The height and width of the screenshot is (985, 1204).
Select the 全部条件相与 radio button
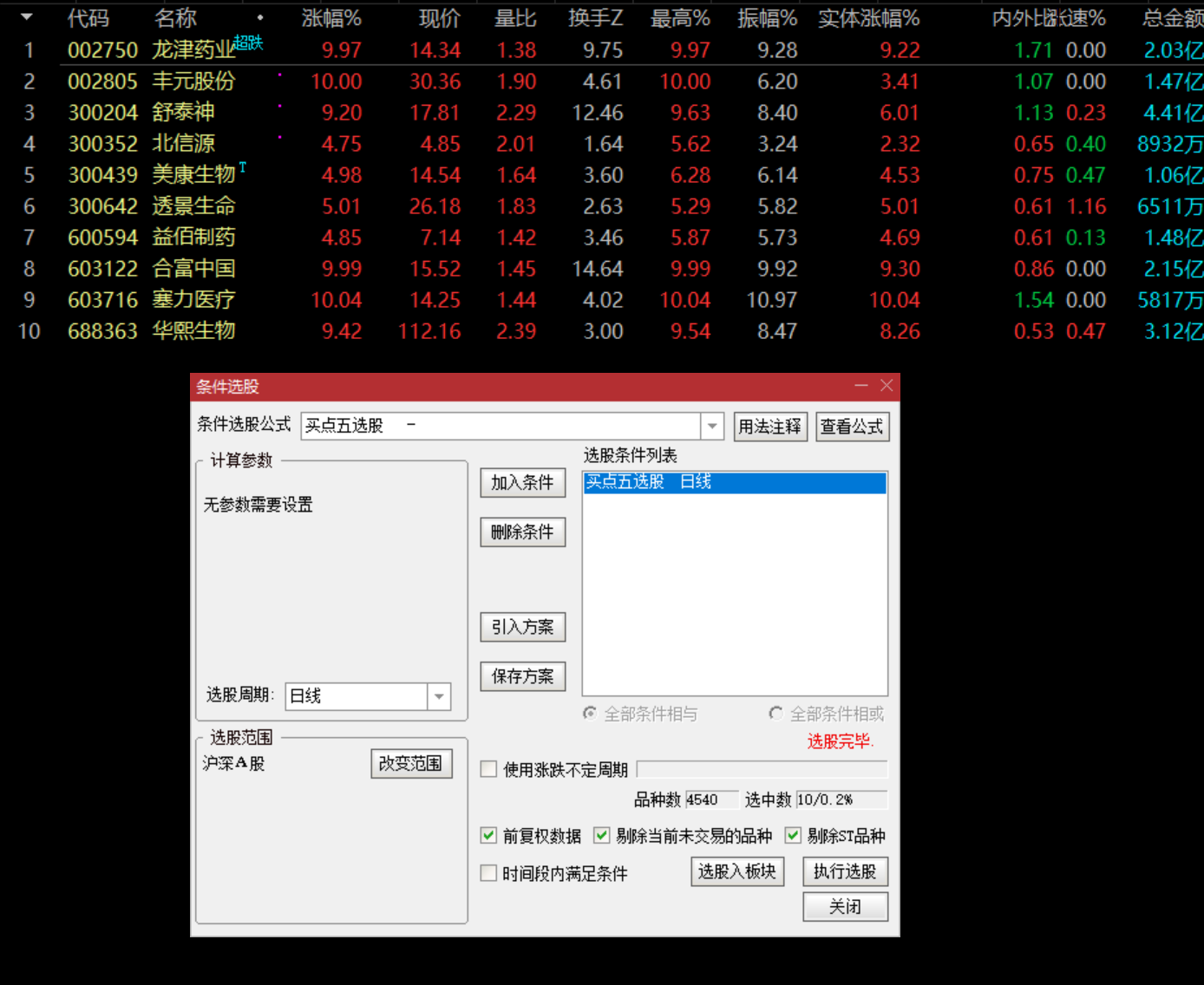590,713
